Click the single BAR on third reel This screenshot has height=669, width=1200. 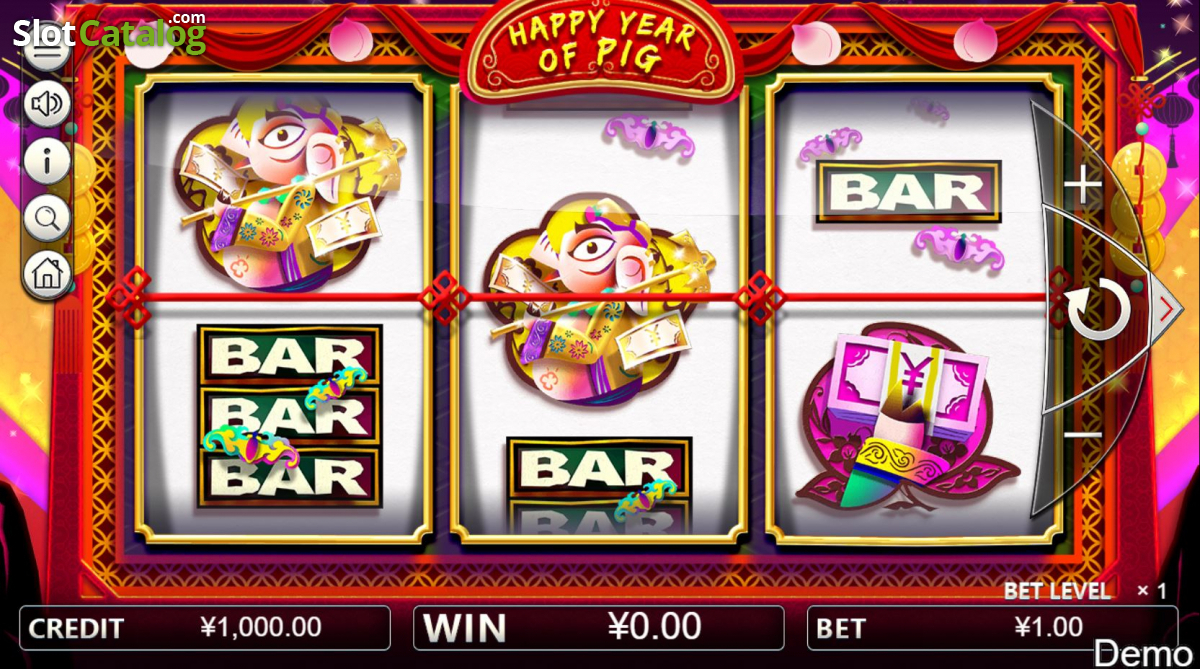click(908, 191)
